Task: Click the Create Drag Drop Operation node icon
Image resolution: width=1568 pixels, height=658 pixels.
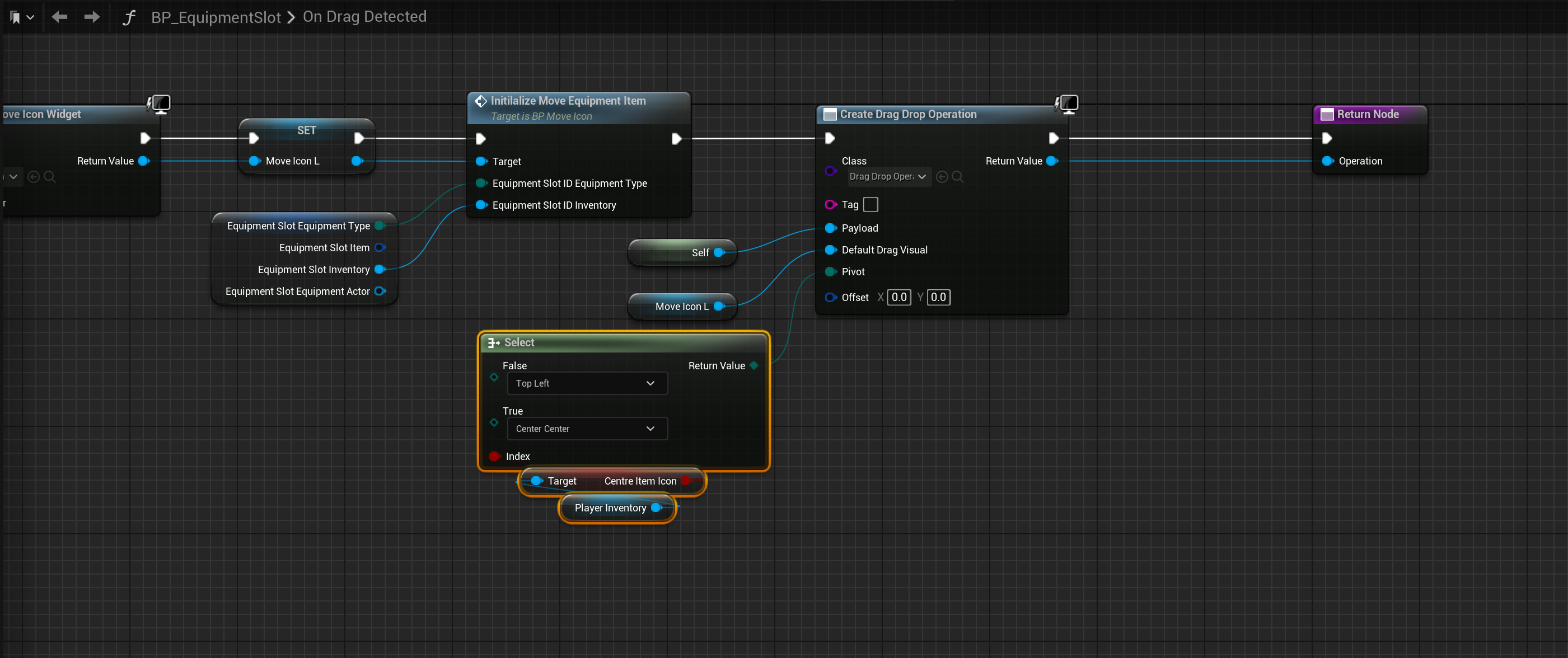Action: click(829, 114)
